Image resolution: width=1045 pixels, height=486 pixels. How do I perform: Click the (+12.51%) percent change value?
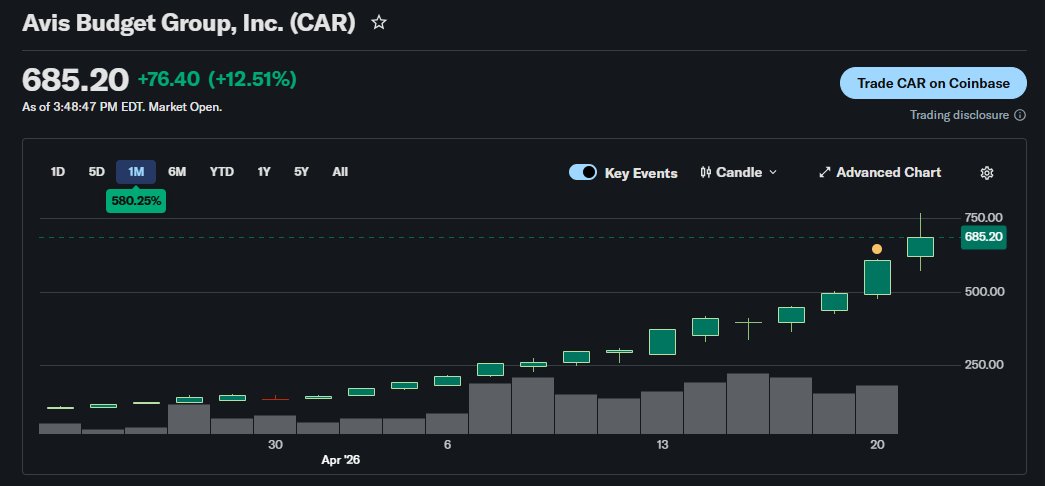coord(253,79)
